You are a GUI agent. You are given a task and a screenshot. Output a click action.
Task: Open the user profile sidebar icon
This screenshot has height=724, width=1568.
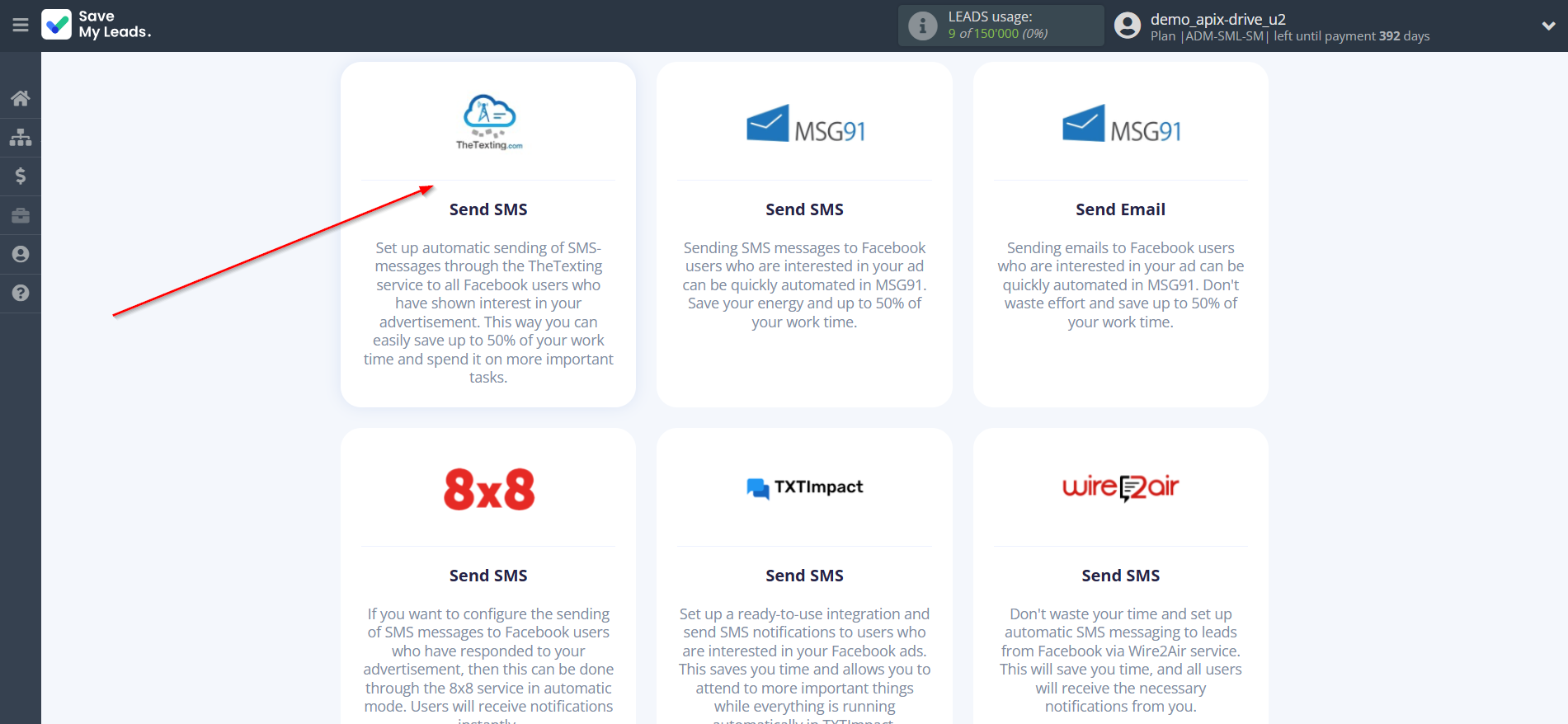pyautogui.click(x=21, y=254)
